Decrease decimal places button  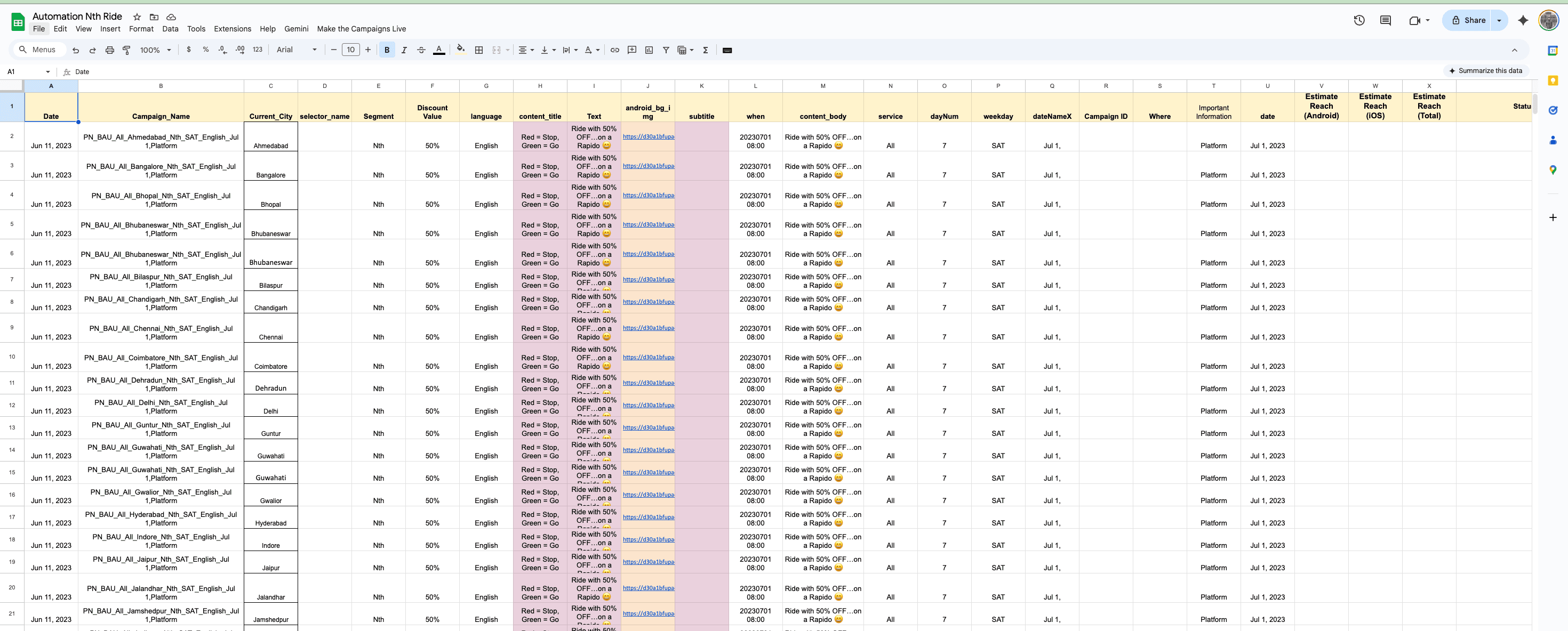(x=223, y=50)
